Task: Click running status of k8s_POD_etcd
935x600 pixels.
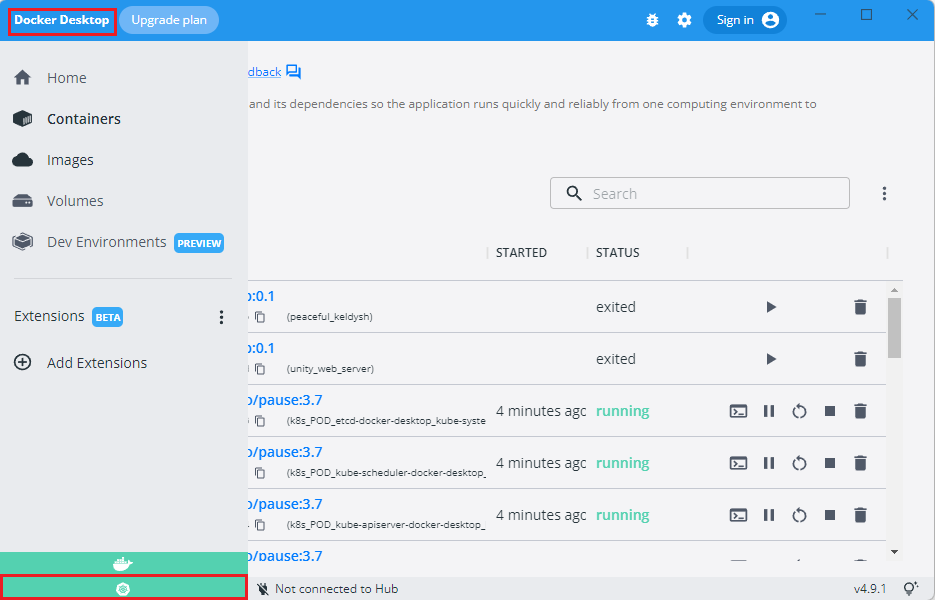Action: pos(623,412)
